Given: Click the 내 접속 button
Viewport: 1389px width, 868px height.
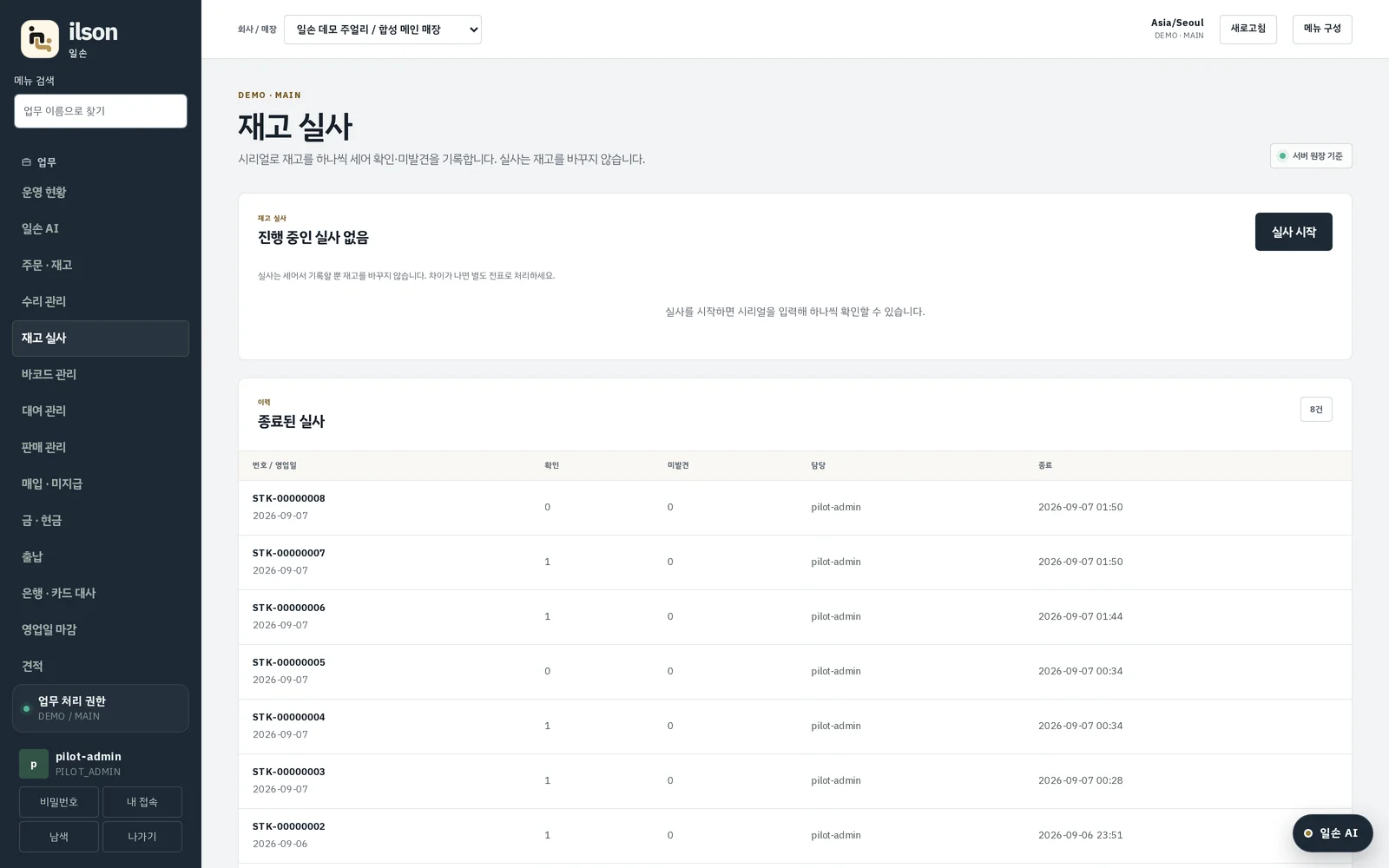Looking at the screenshot, I should coord(142,802).
